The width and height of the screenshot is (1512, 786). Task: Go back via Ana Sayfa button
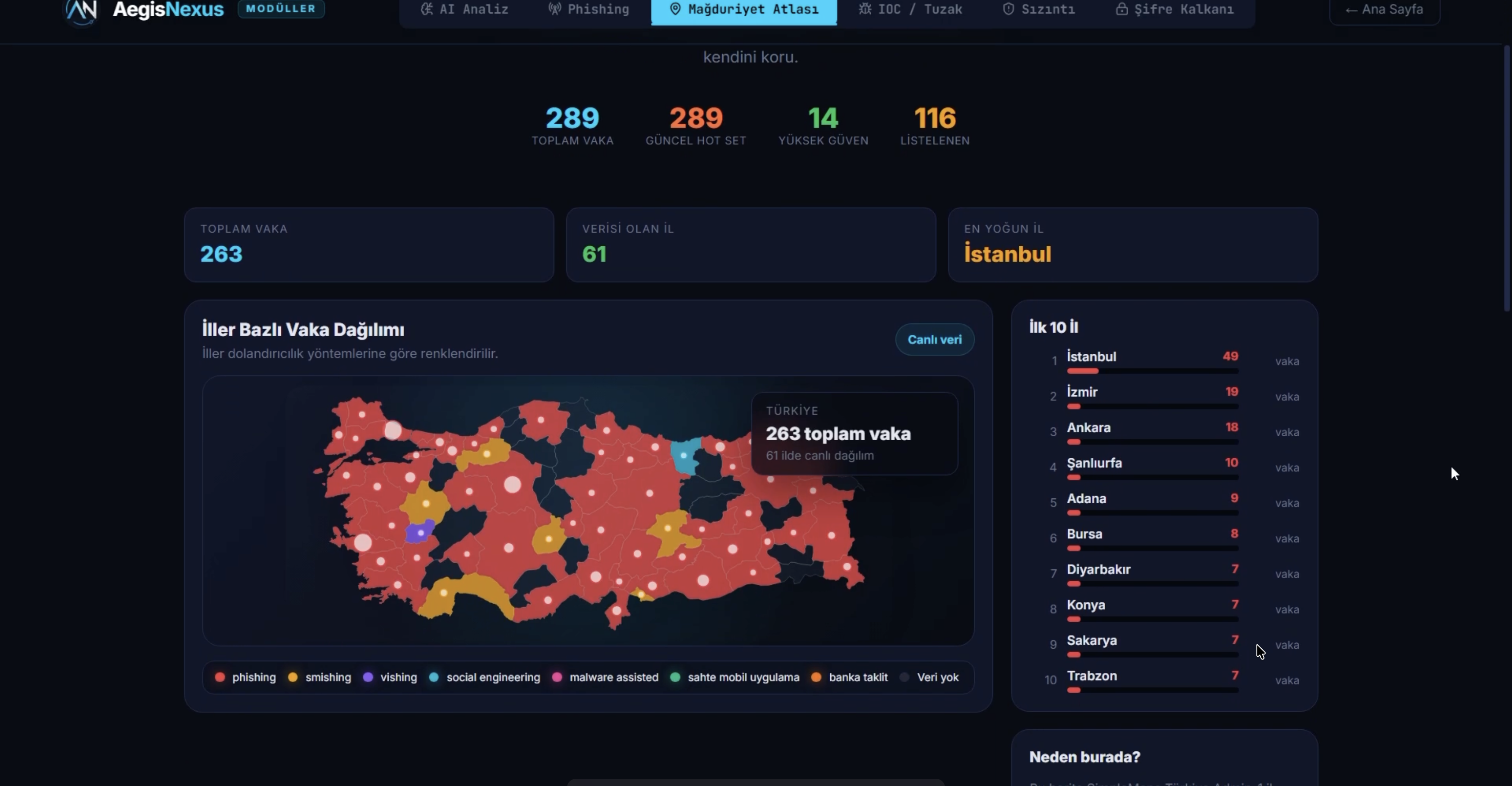1384,10
